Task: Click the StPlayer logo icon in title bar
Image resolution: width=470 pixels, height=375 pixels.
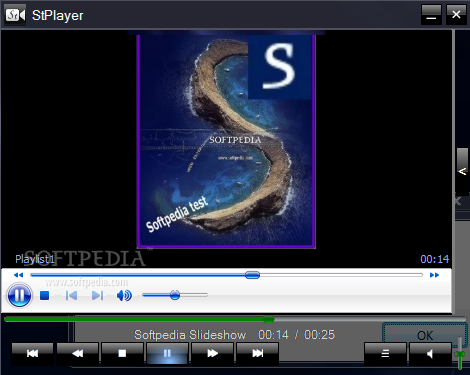Action: 15,15
